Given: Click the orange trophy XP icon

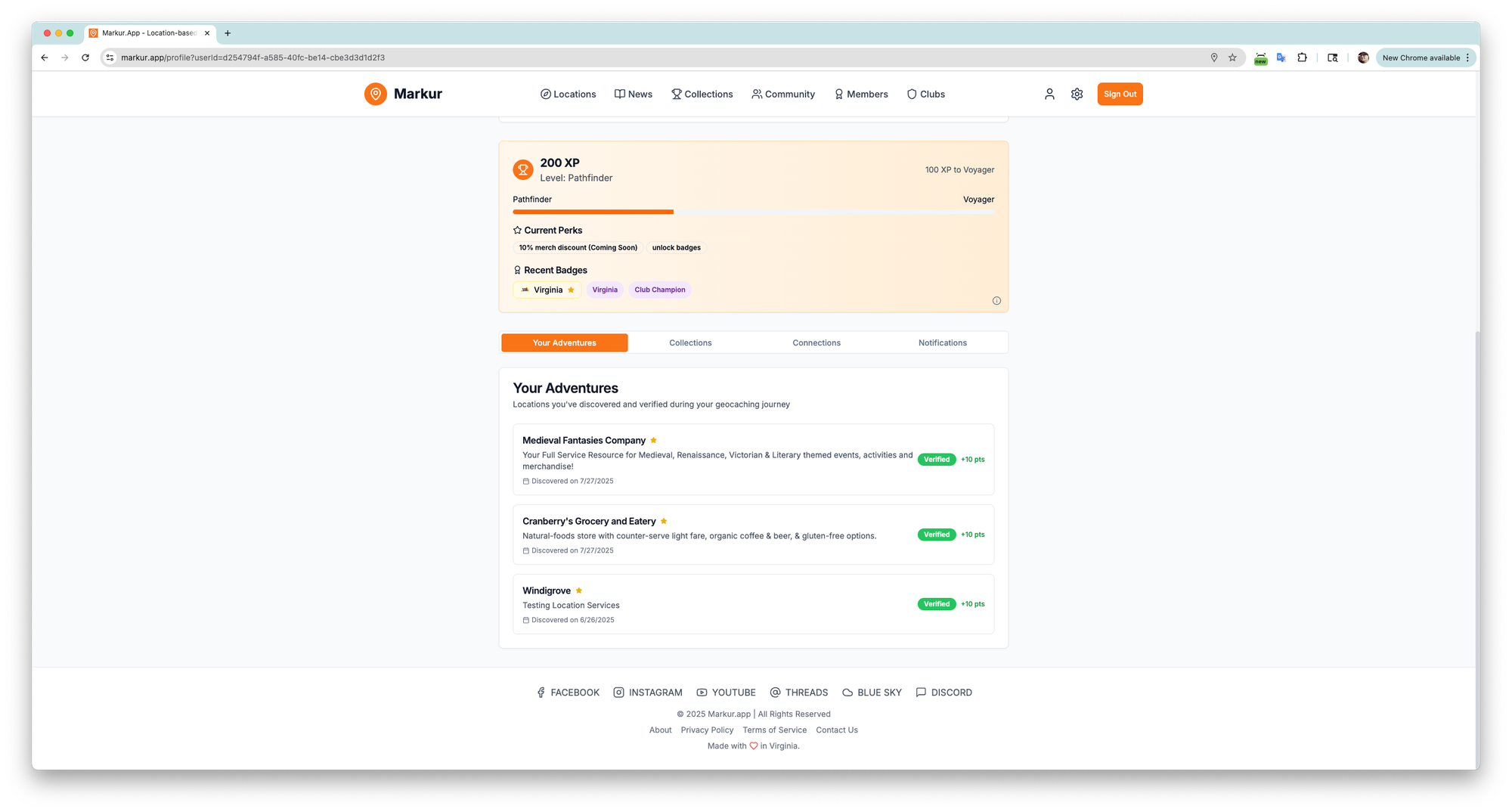Looking at the screenshot, I should (x=522, y=169).
